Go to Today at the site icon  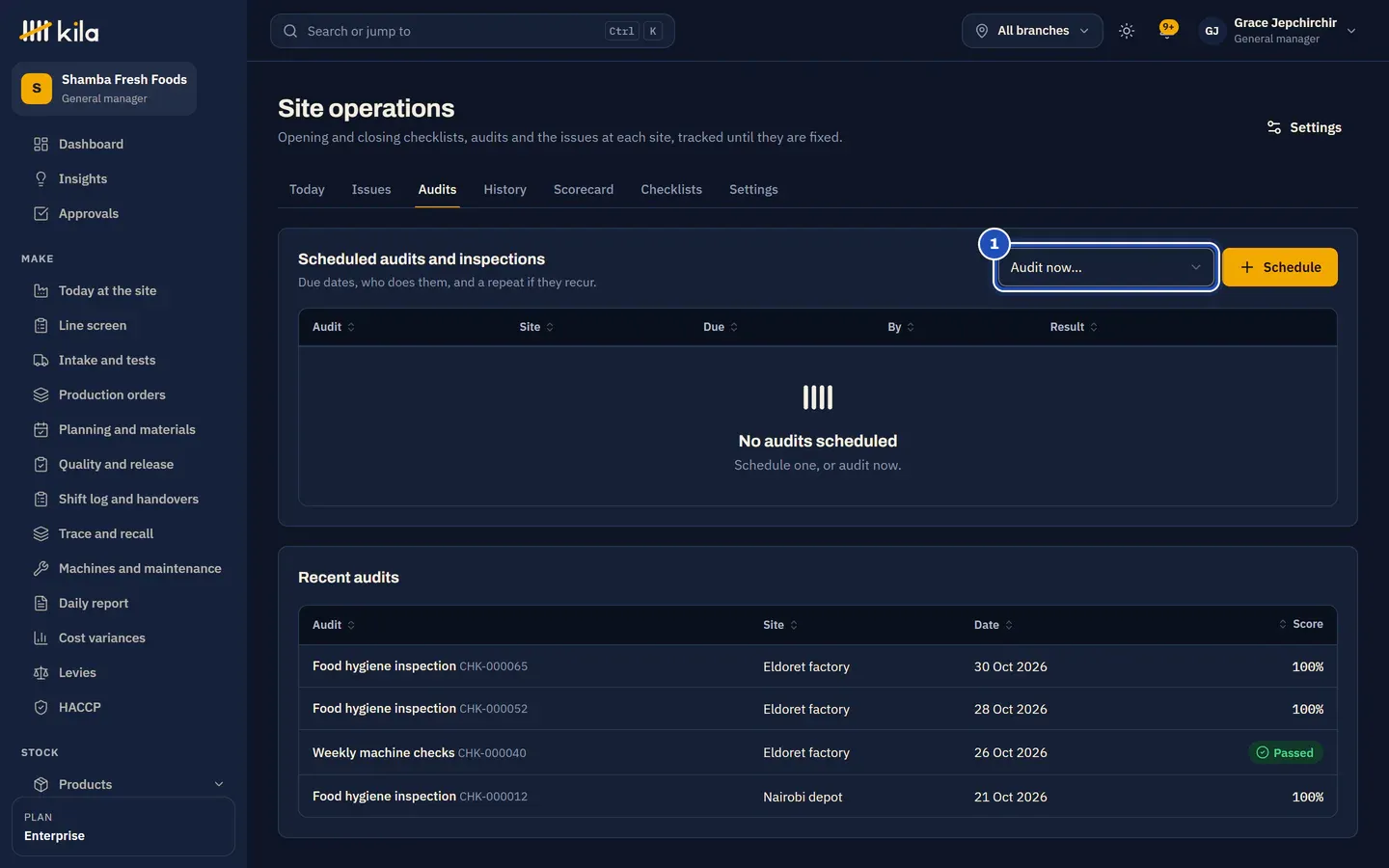(41, 291)
